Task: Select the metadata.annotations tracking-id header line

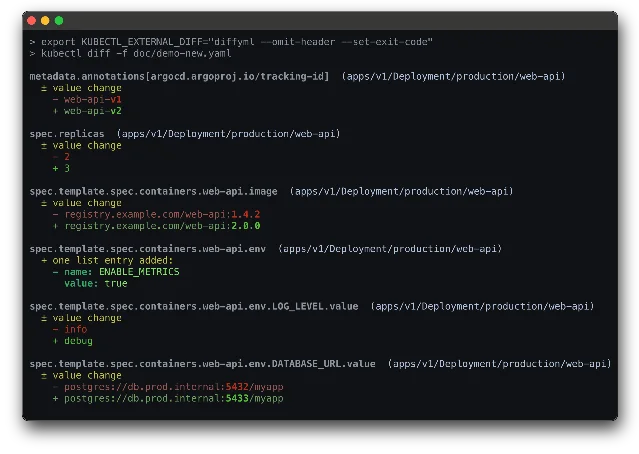Action: pyautogui.click(x=297, y=76)
